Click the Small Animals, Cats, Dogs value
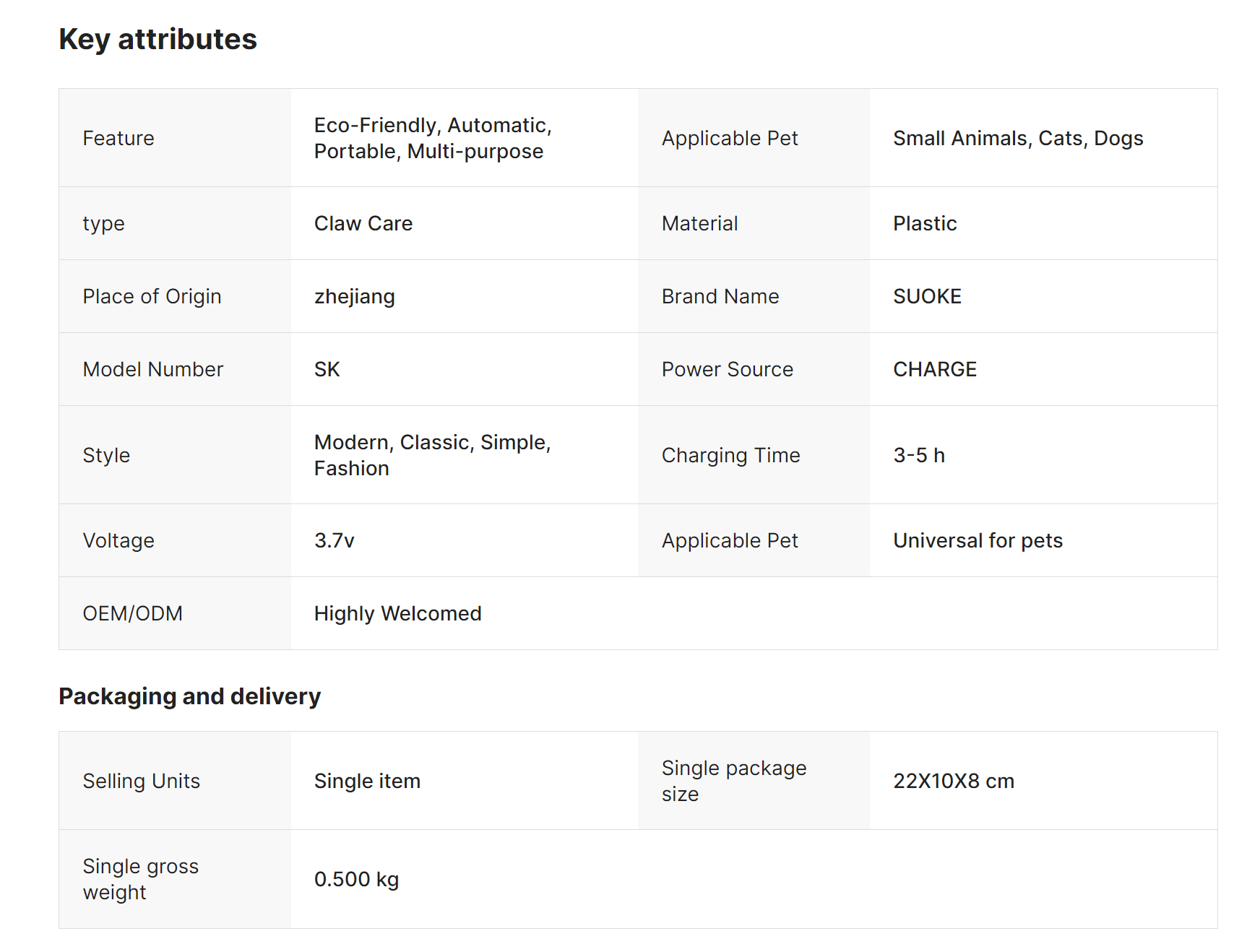This screenshot has width=1234, height=952. coord(1017,138)
